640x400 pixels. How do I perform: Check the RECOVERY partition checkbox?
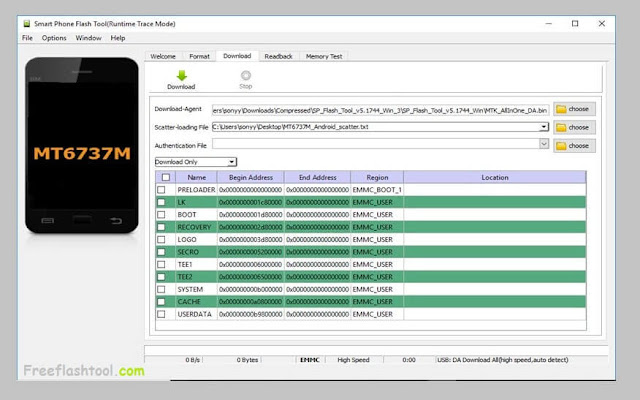click(161, 227)
